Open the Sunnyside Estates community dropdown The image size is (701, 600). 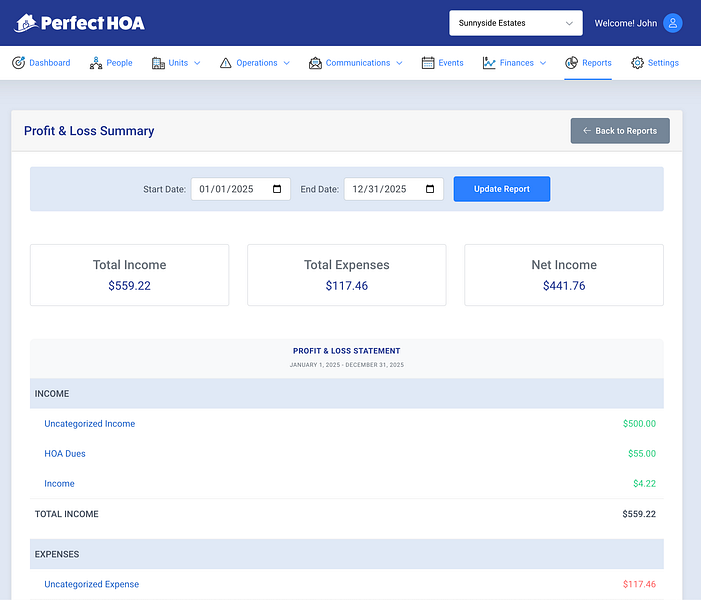tap(516, 23)
